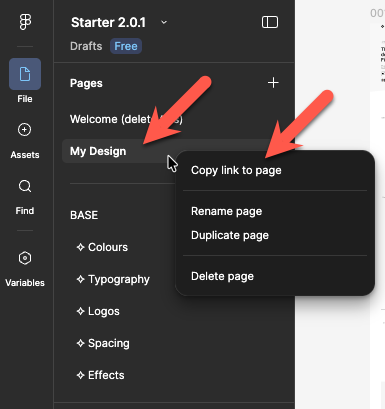Open the Colours page

108,247
